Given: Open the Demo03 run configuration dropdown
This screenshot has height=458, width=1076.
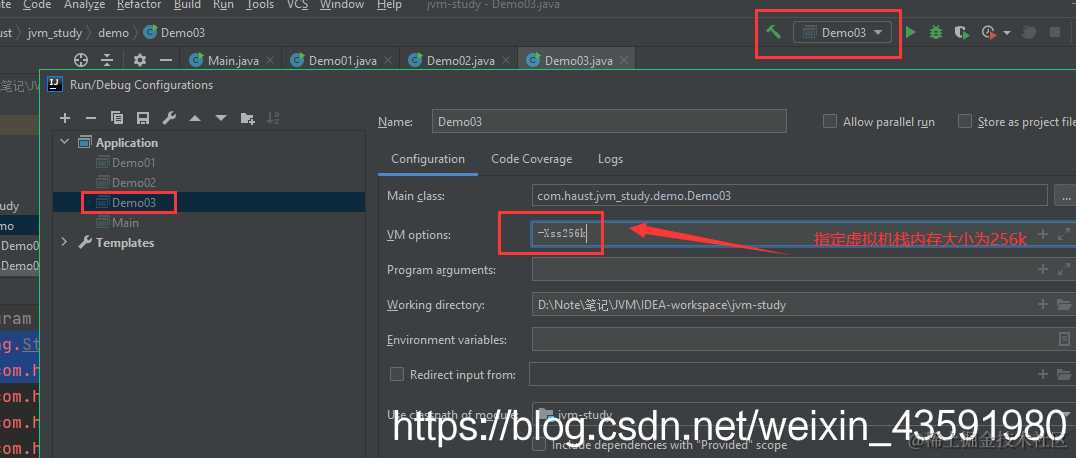Looking at the screenshot, I should [x=843, y=32].
